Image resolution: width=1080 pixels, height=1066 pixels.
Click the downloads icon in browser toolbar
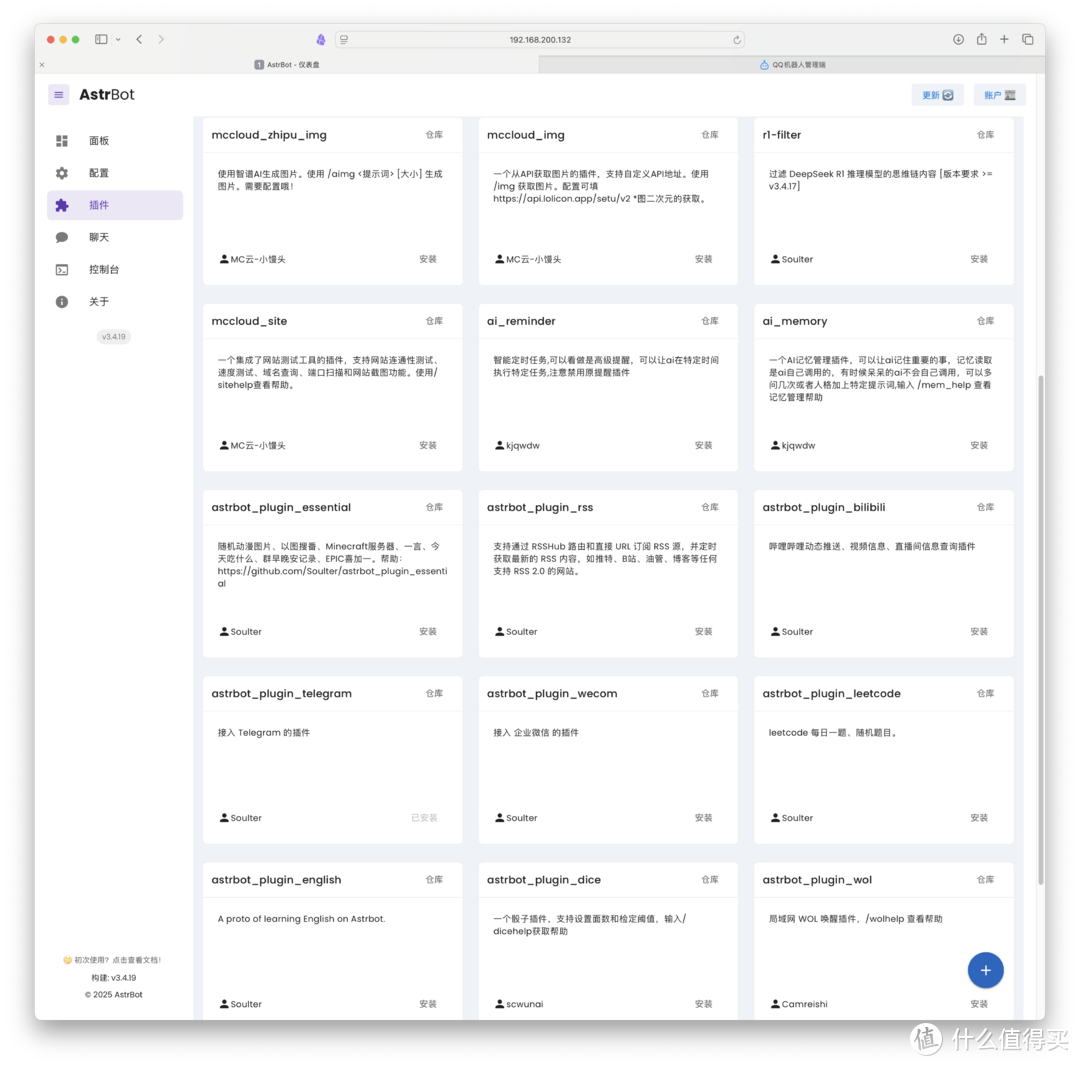click(x=957, y=39)
